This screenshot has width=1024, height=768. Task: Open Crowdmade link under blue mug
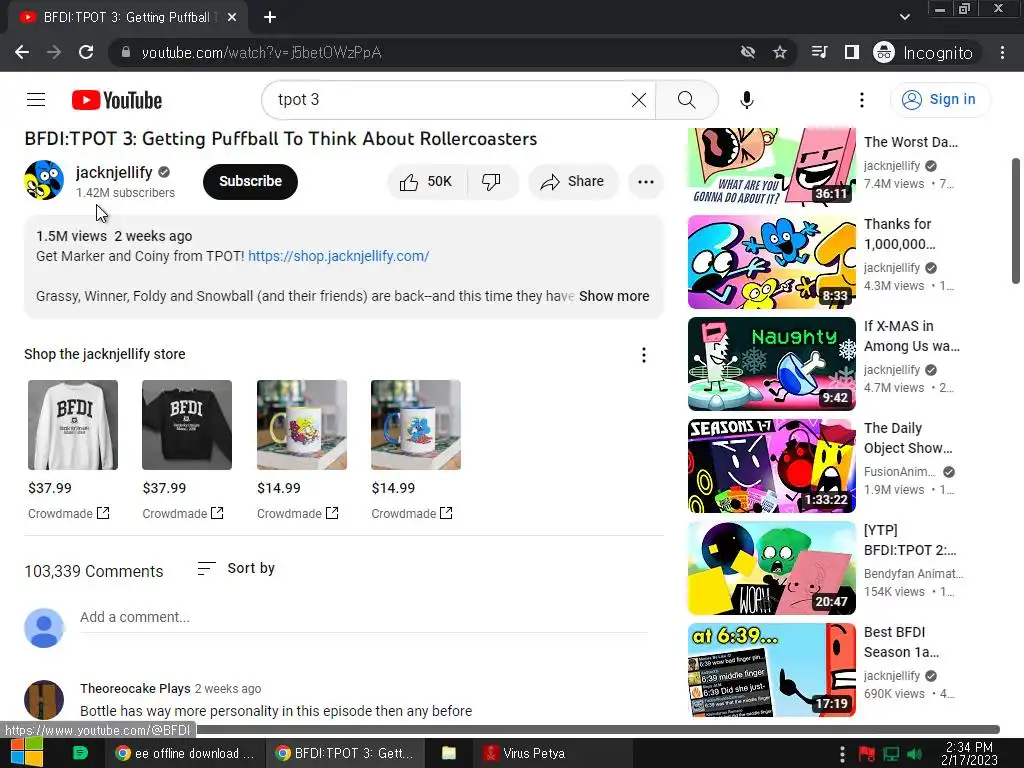[x=412, y=514]
